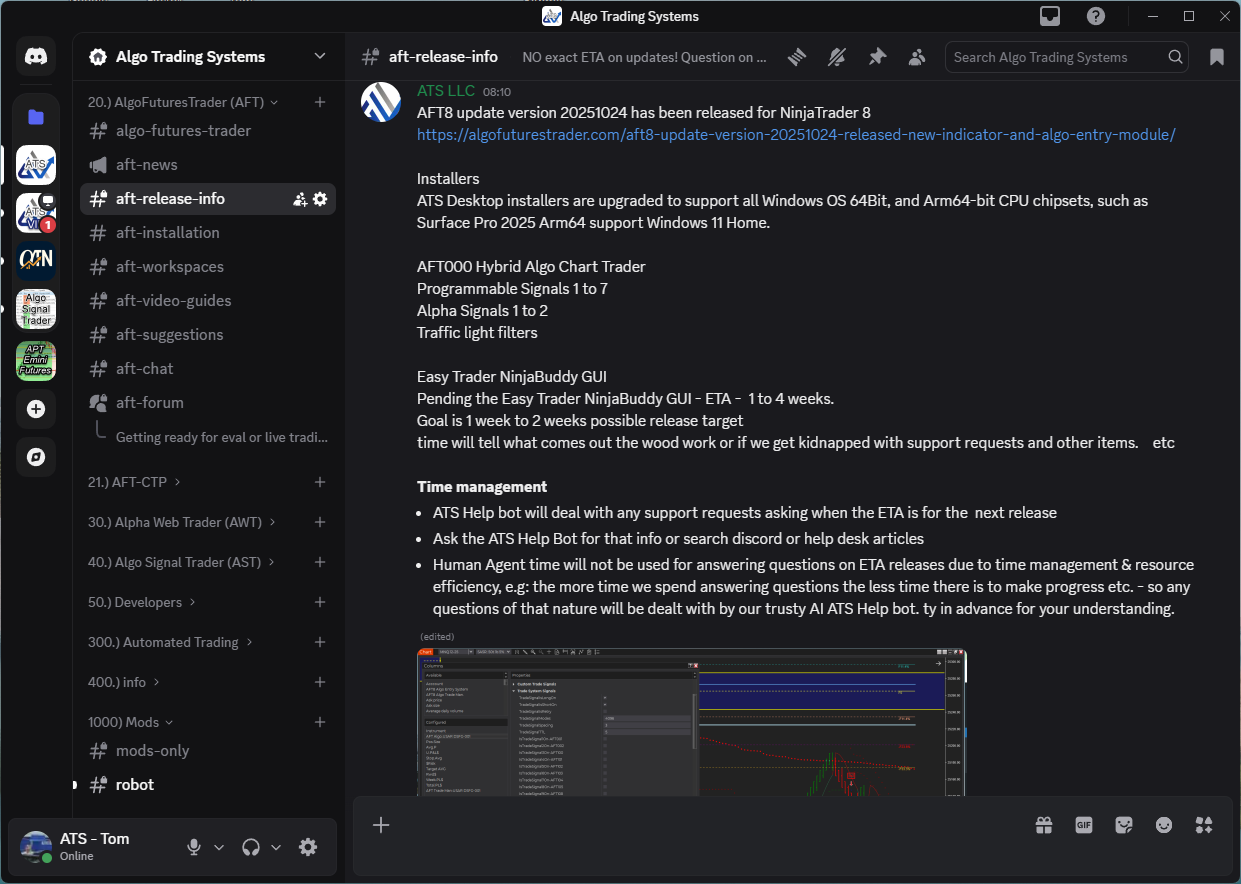
Task: Open the algo-futures-trader channel
Action: pyautogui.click(x=208, y=131)
